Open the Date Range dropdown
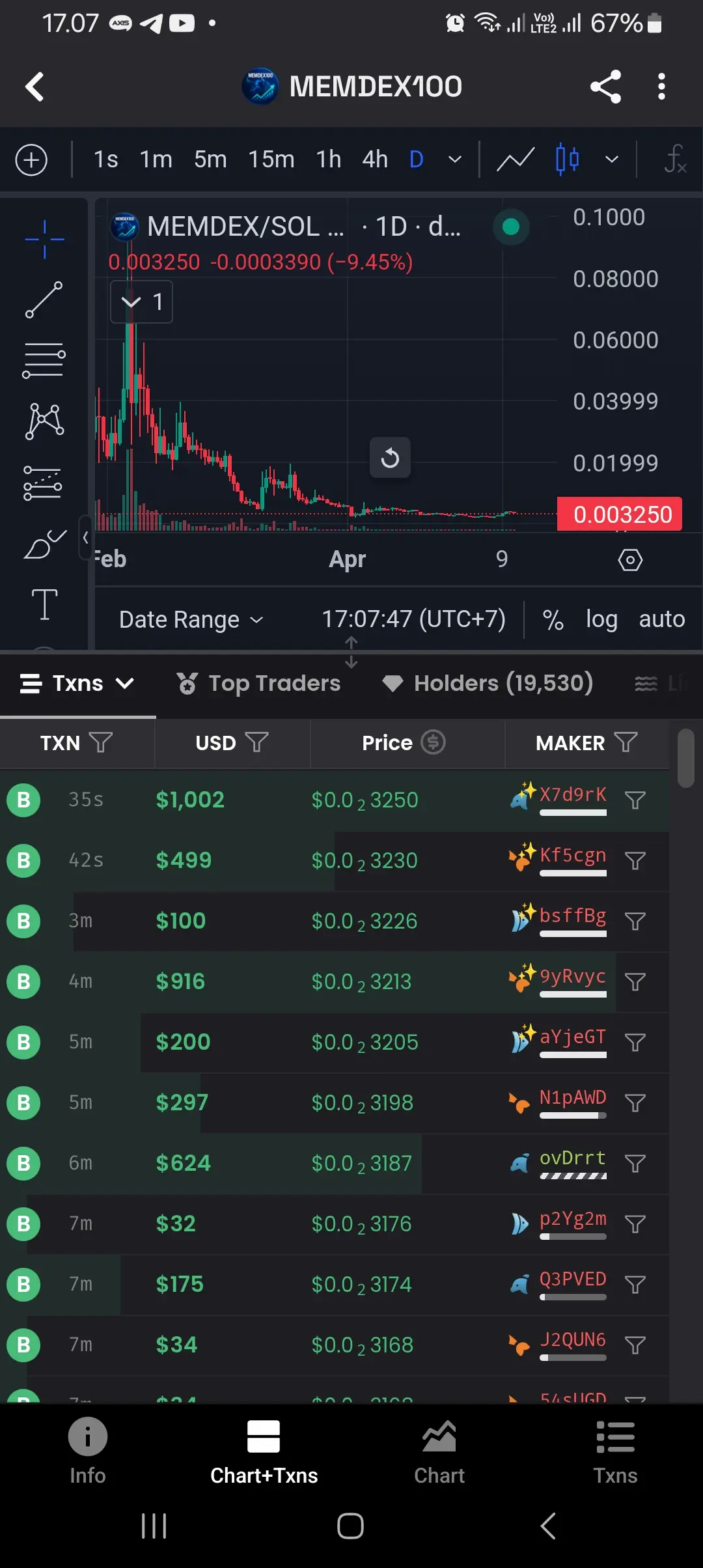Viewport: 703px width, 1568px height. [191, 619]
